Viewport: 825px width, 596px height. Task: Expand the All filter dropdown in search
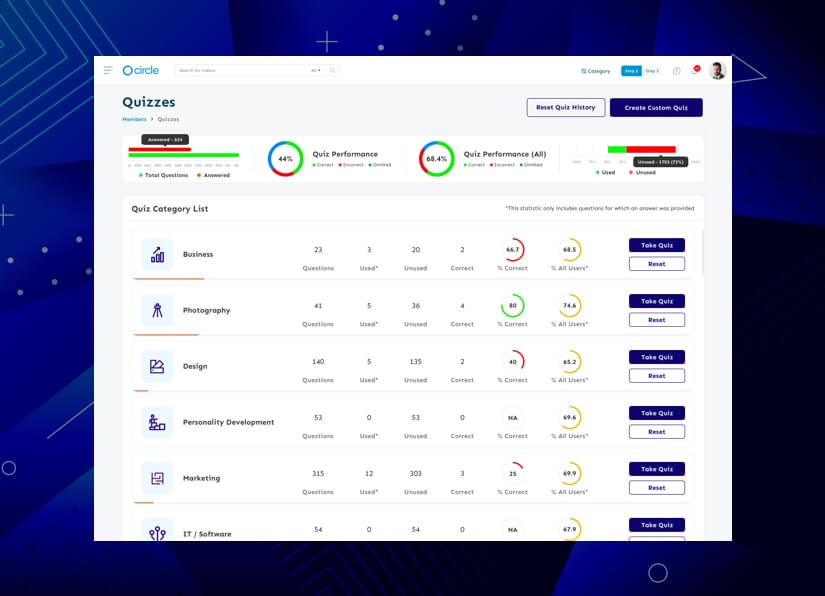coord(315,70)
